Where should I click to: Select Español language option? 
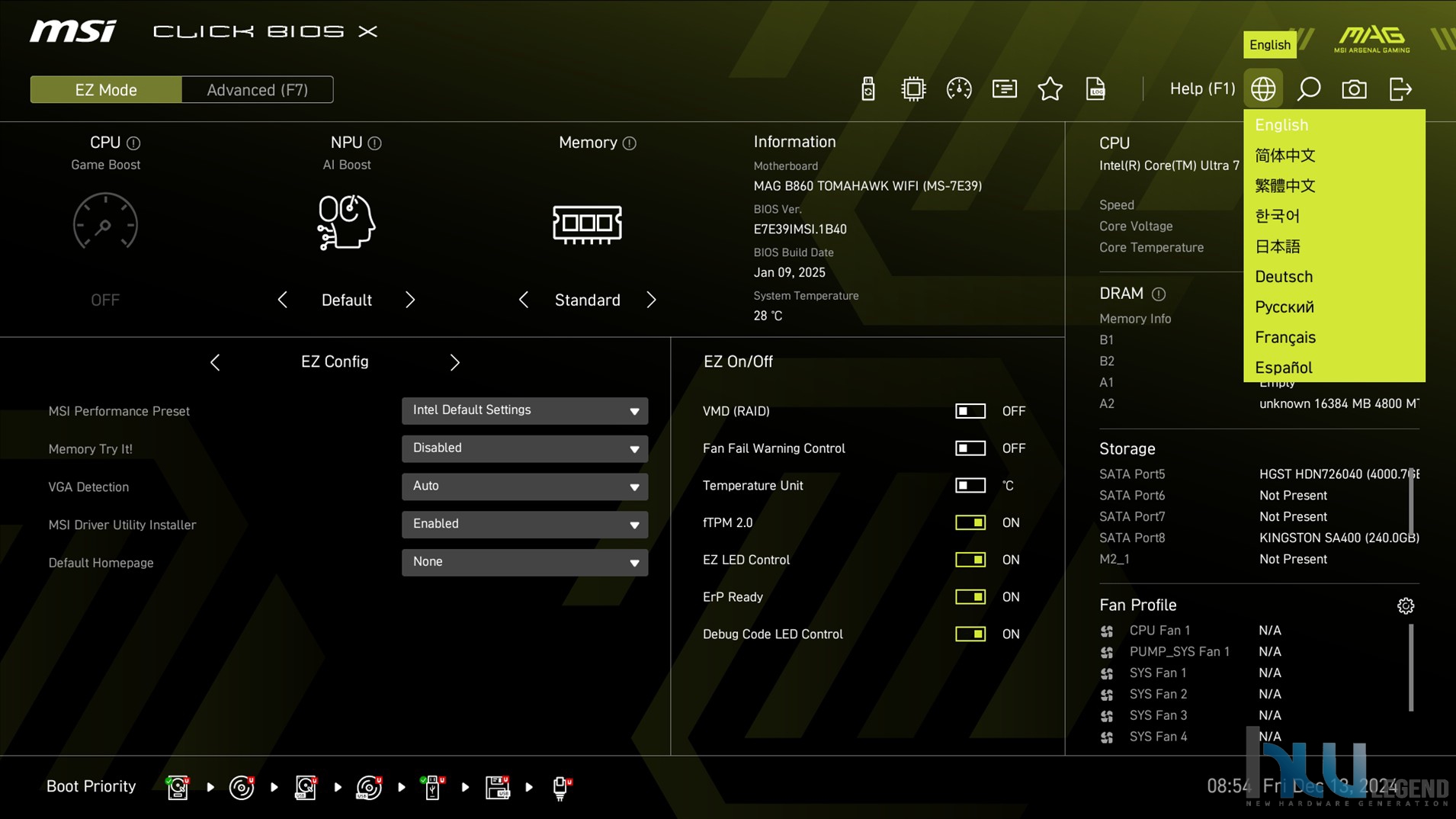point(1334,368)
